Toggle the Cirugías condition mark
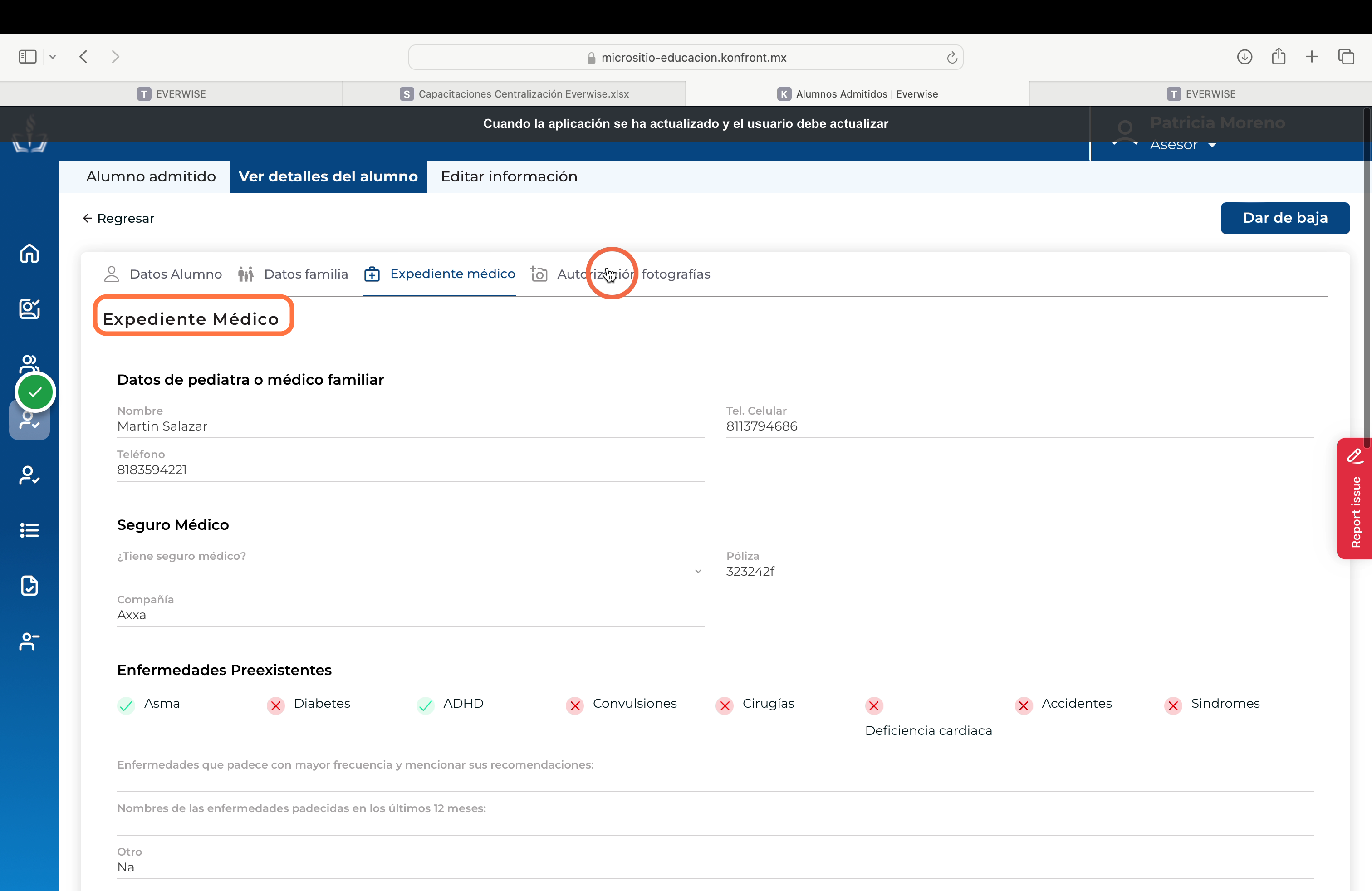This screenshot has width=1372, height=891. pyautogui.click(x=725, y=705)
